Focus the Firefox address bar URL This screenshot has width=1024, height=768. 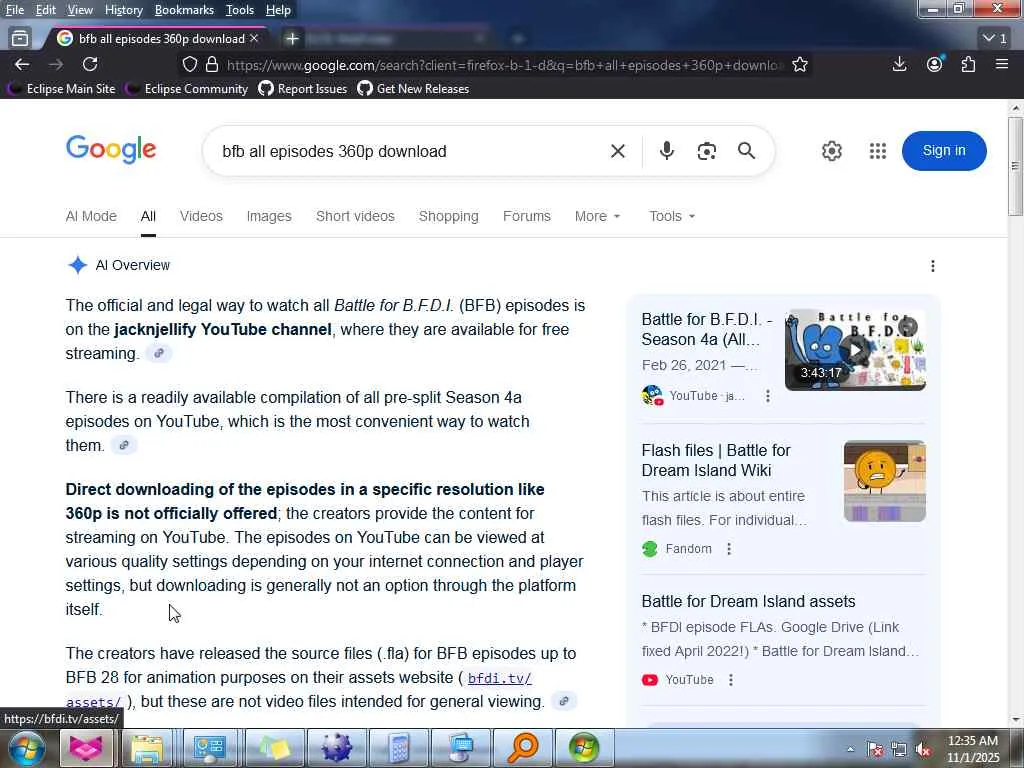pyautogui.click(x=503, y=65)
